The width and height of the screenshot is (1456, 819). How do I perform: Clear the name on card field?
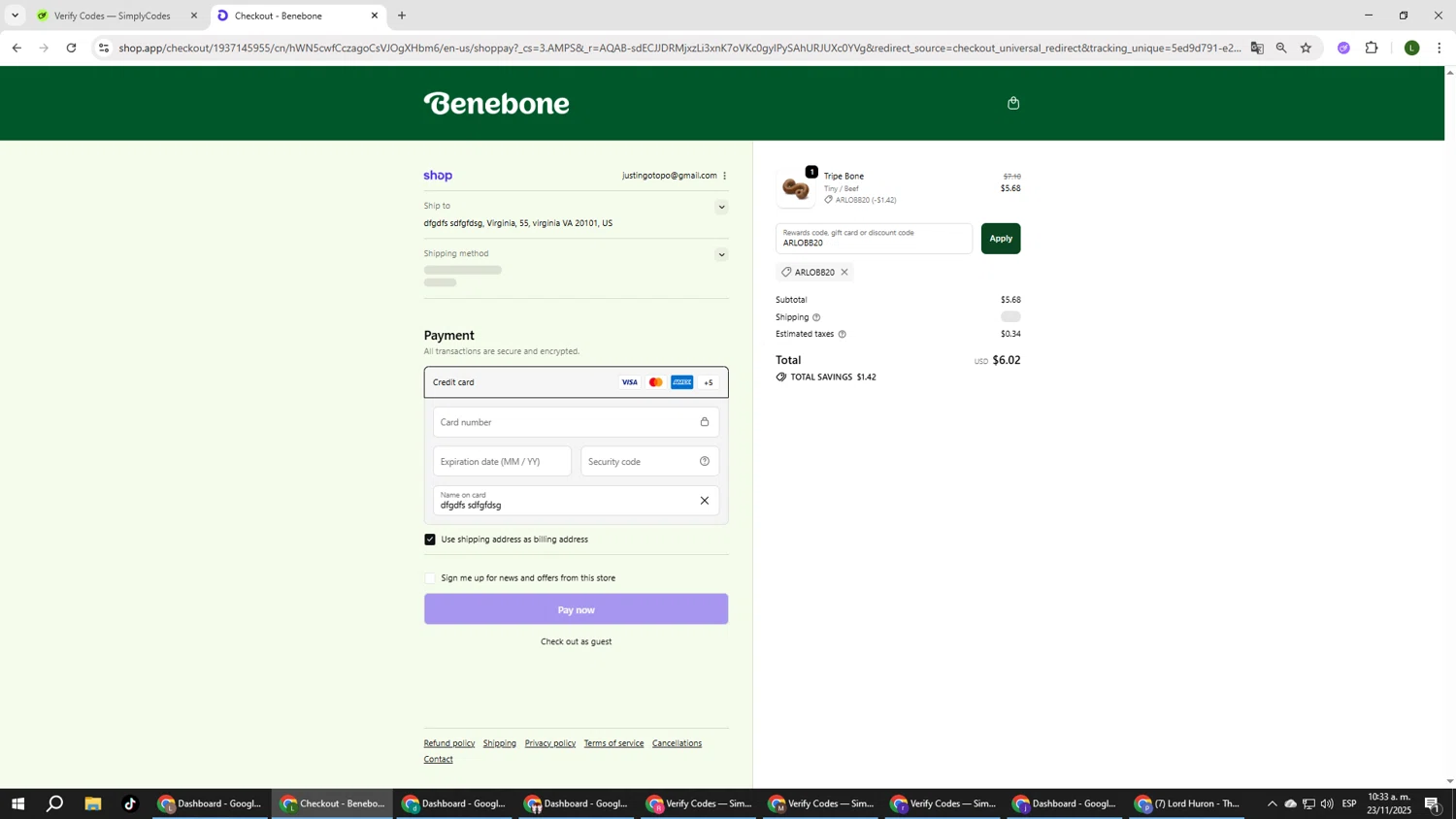pyautogui.click(x=705, y=501)
